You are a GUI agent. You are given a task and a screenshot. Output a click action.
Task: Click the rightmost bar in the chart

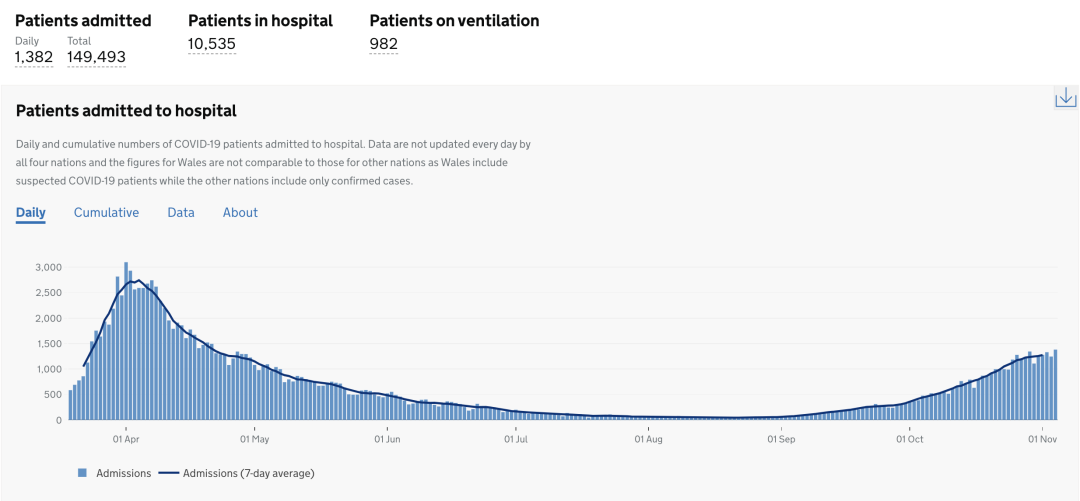(x=1055, y=385)
